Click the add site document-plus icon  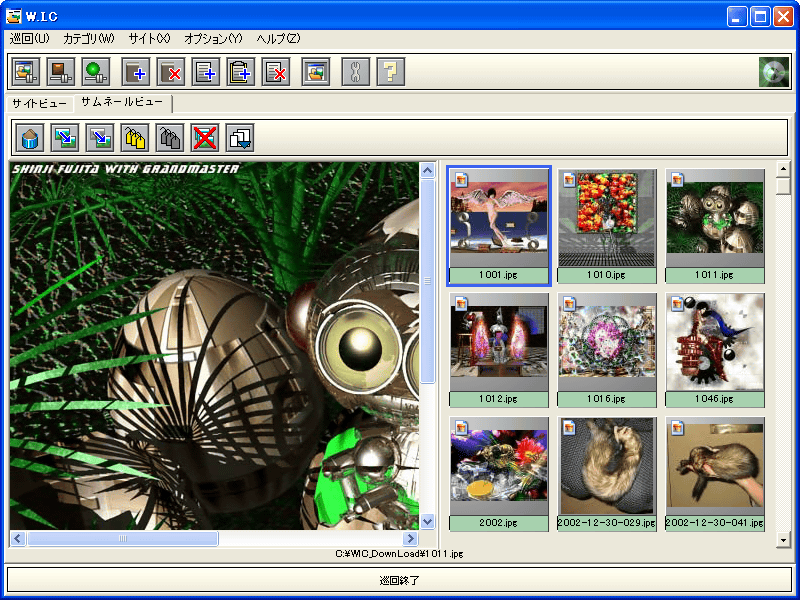coord(206,71)
